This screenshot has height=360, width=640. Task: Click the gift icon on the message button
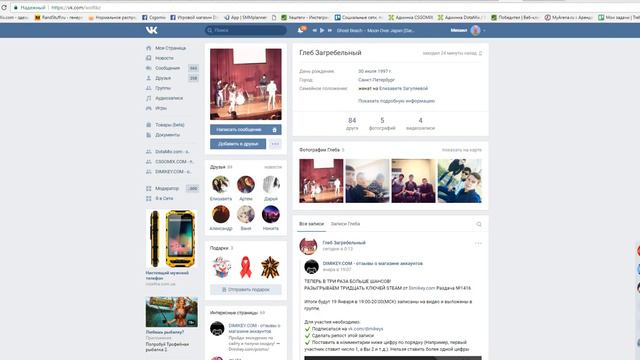tap(274, 130)
